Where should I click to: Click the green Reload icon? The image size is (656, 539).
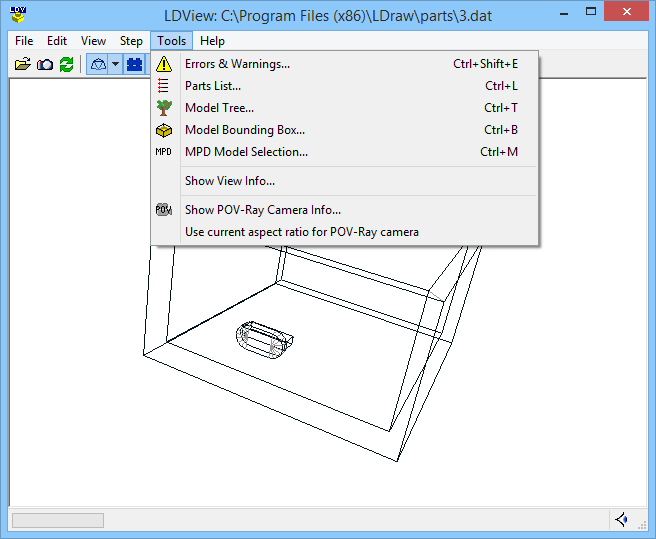point(67,64)
